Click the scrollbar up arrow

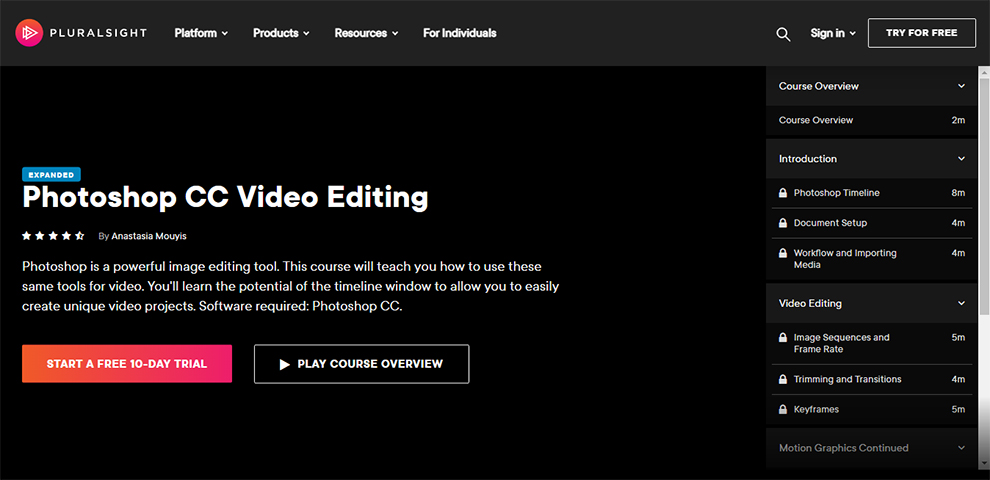[984, 71]
